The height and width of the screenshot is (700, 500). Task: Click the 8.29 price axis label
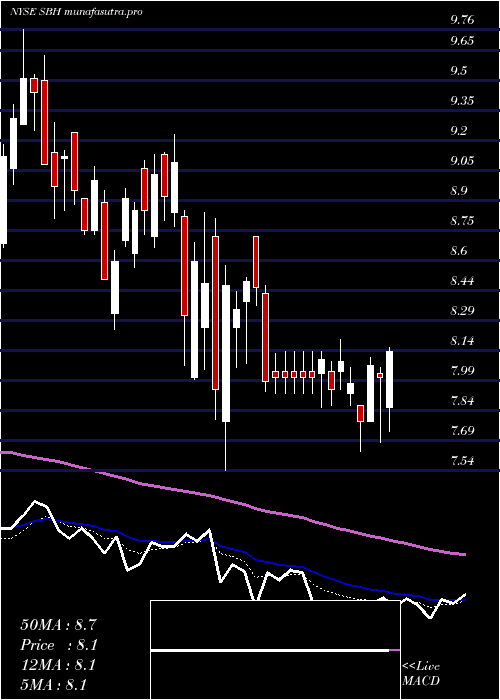tap(462, 311)
